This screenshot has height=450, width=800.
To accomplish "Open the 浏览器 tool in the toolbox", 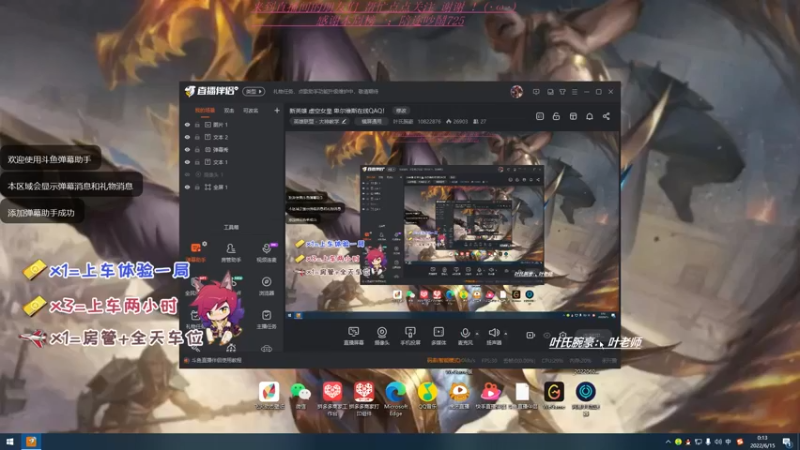I will coord(266,286).
